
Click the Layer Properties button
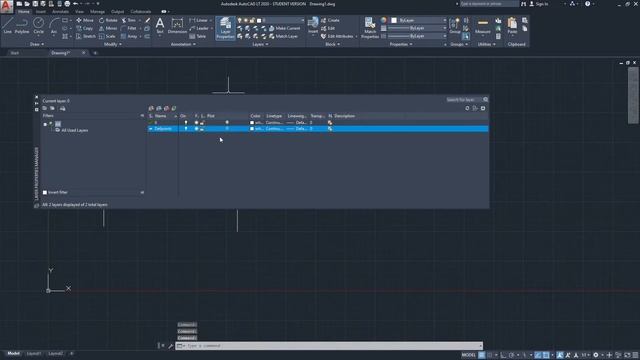pos(225,28)
